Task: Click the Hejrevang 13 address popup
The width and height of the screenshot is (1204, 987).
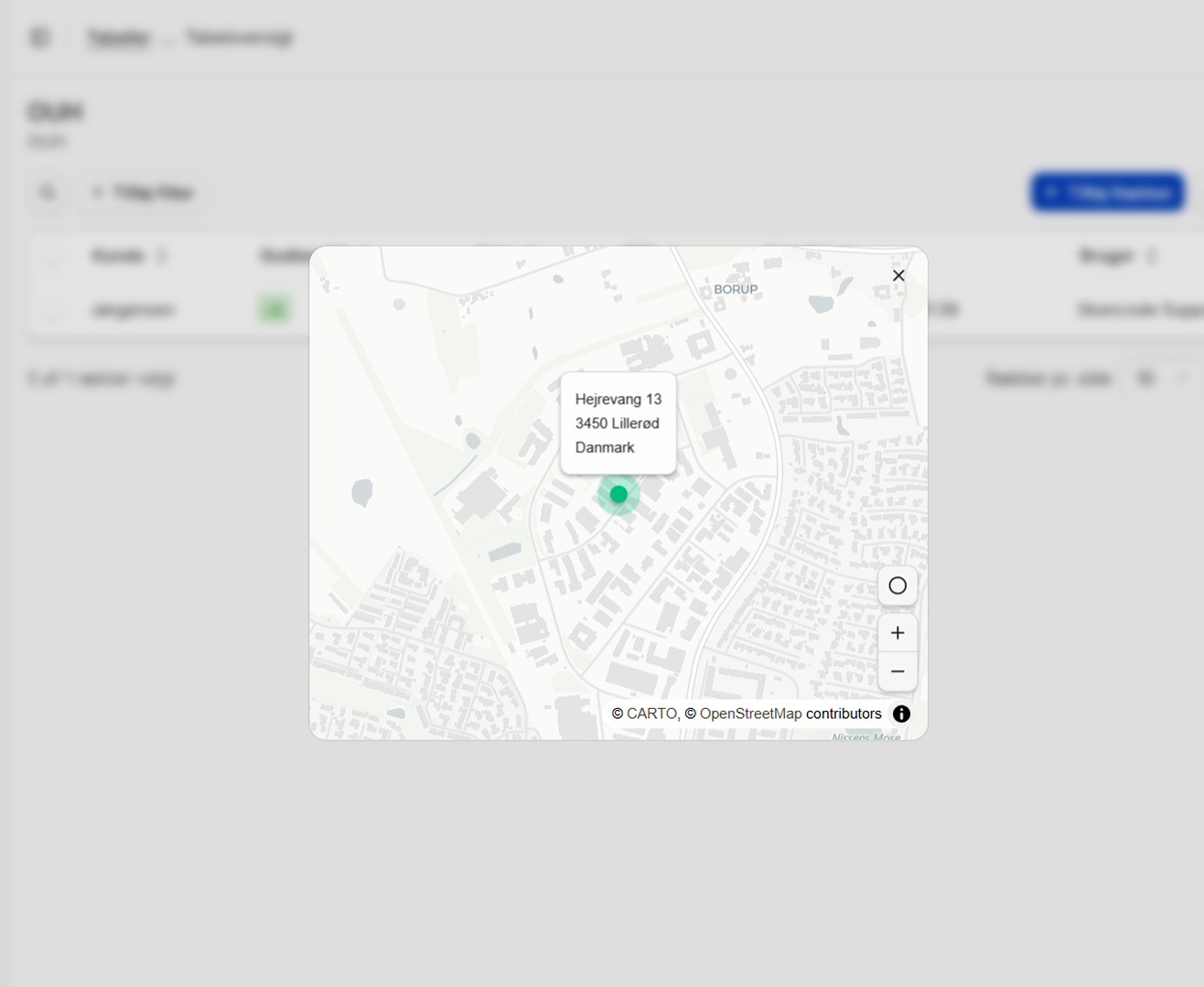Action: click(618, 423)
